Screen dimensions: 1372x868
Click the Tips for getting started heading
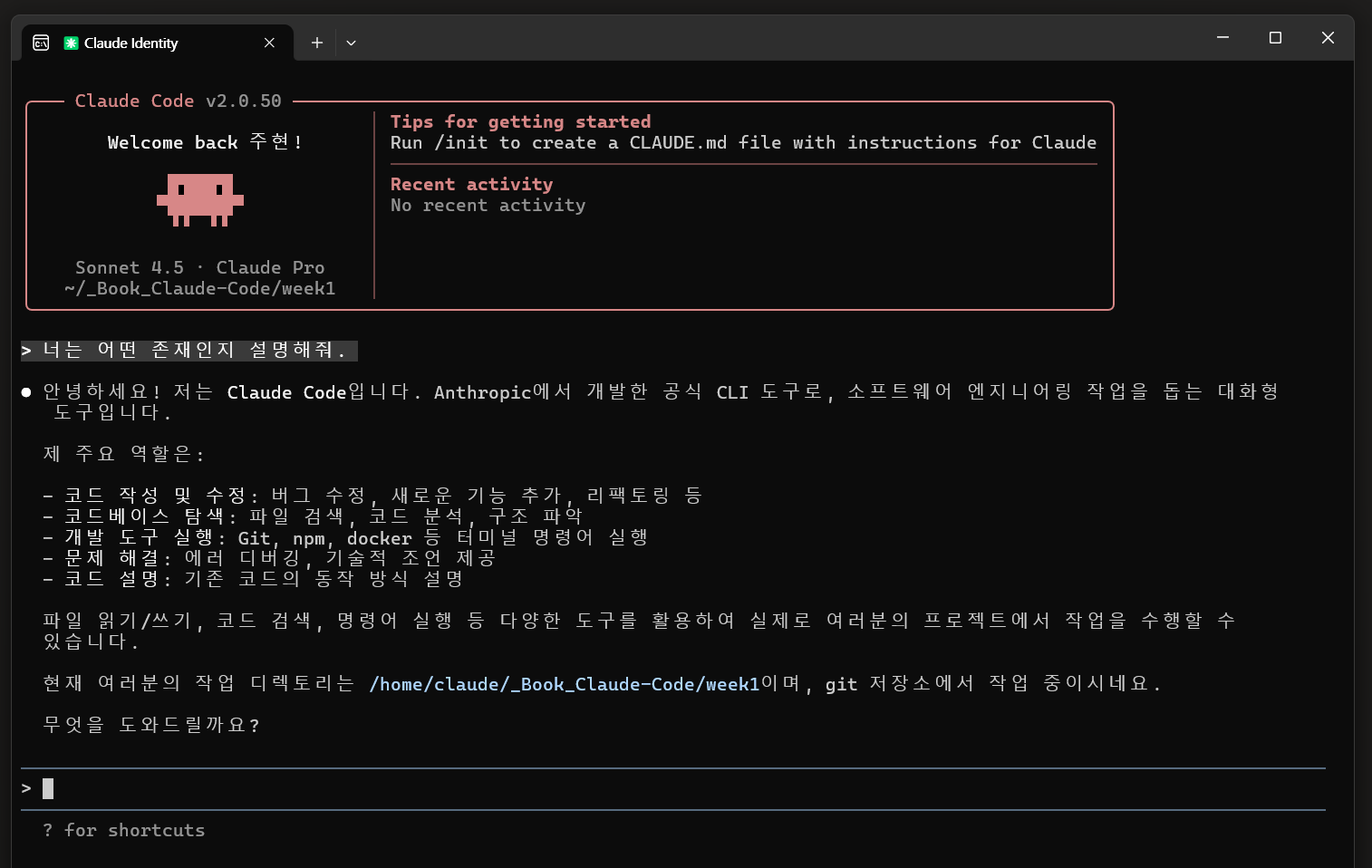(x=520, y=121)
